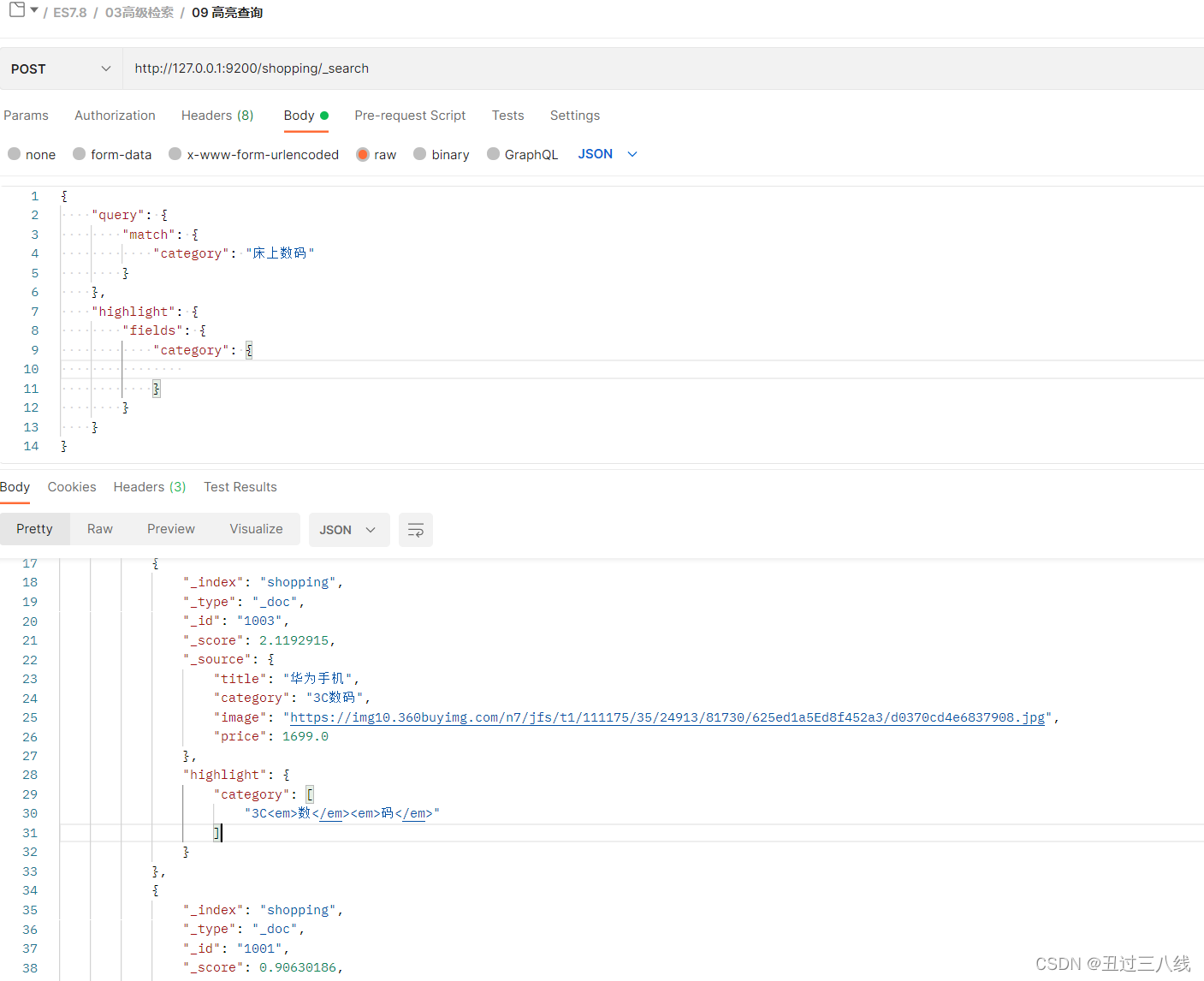This screenshot has width=1204, height=981.
Task: Expand the breadcrumb folder dropdown arrow
Action: click(x=34, y=11)
